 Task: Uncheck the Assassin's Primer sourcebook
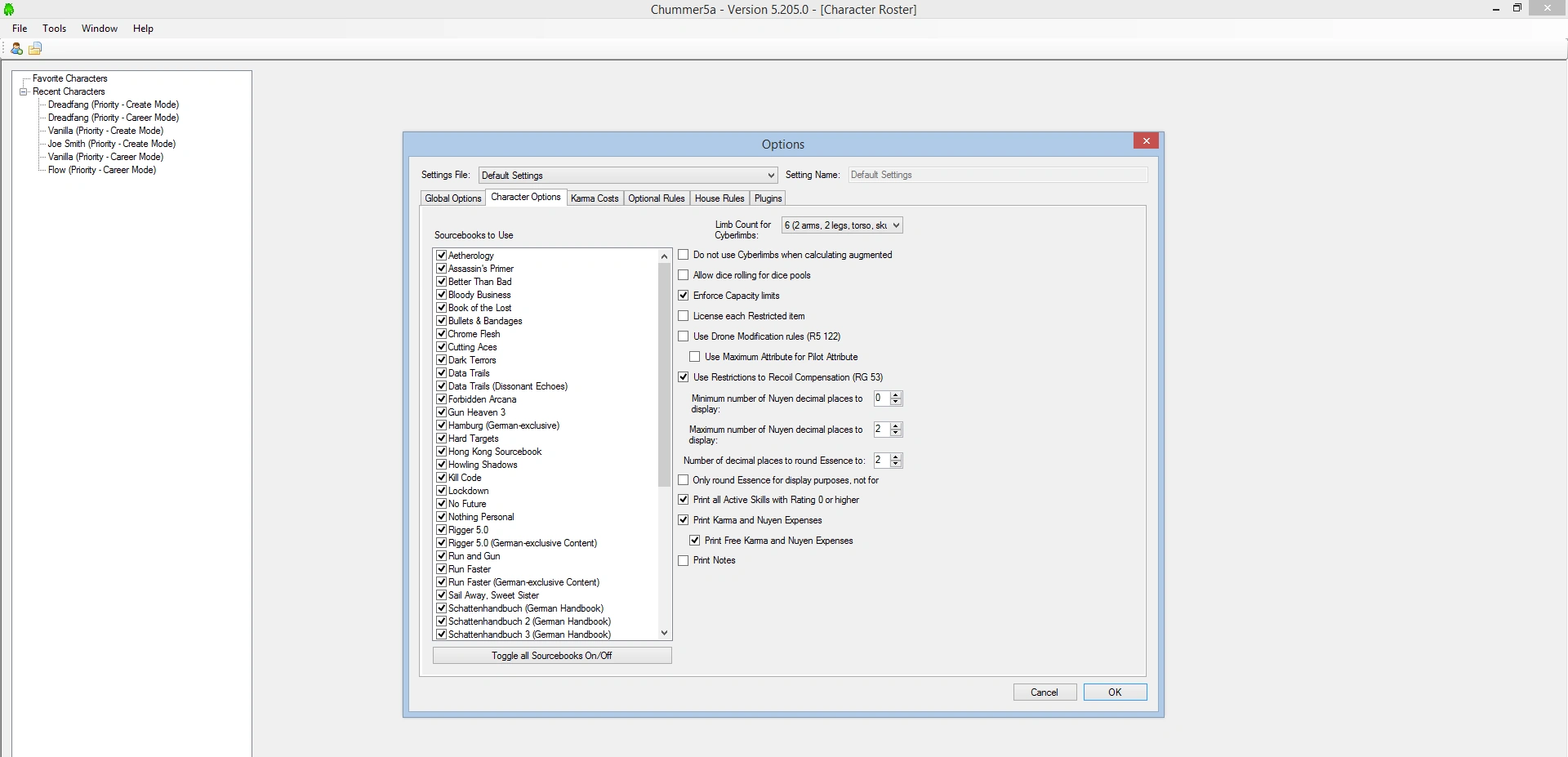tap(441, 269)
